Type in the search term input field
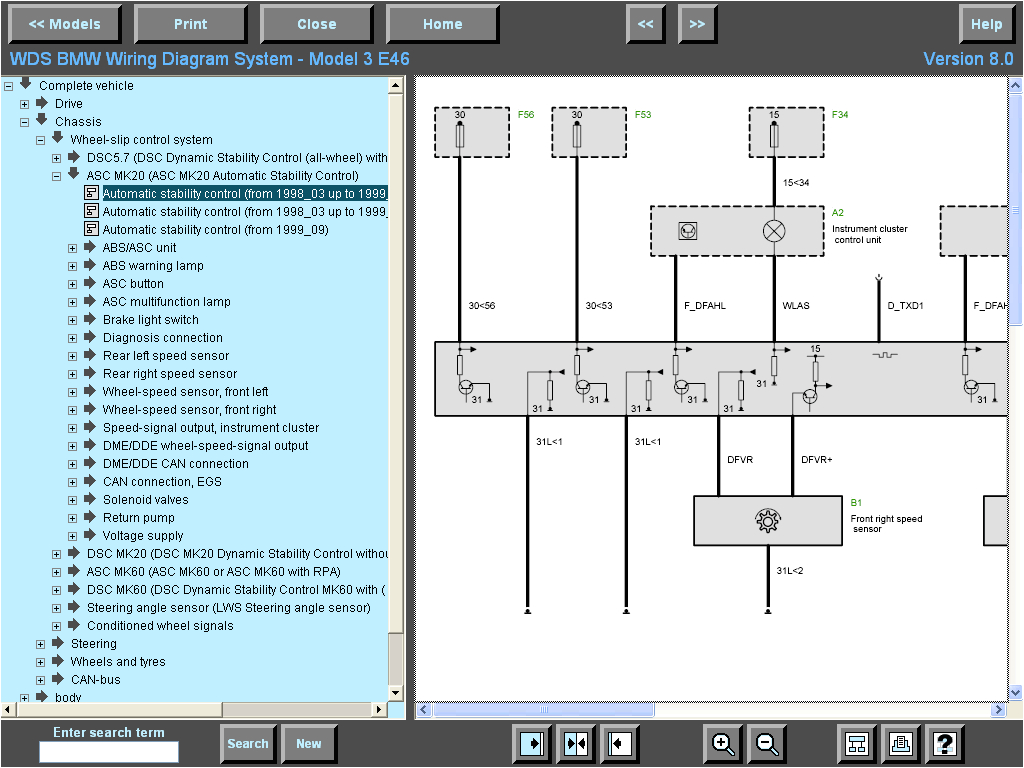This screenshot has height=768, width=1024. 108,751
